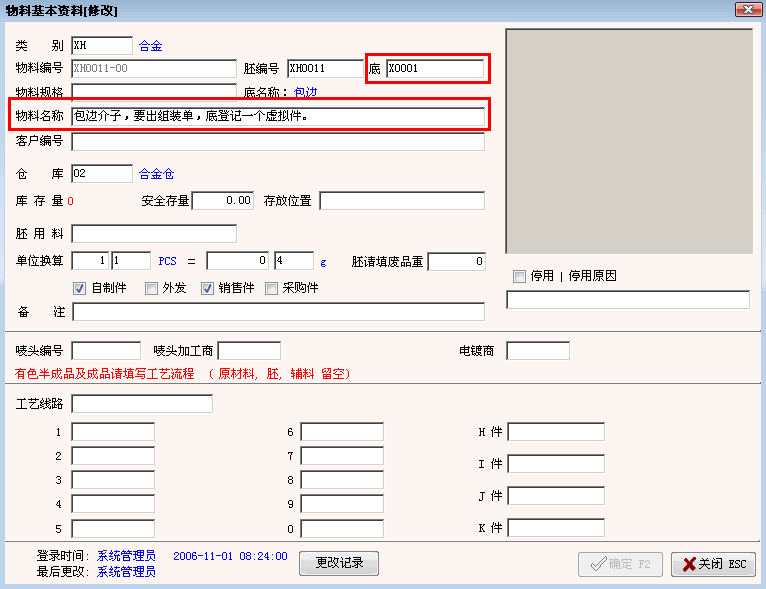
Task: Click the H 件 input field
Action: [556, 432]
